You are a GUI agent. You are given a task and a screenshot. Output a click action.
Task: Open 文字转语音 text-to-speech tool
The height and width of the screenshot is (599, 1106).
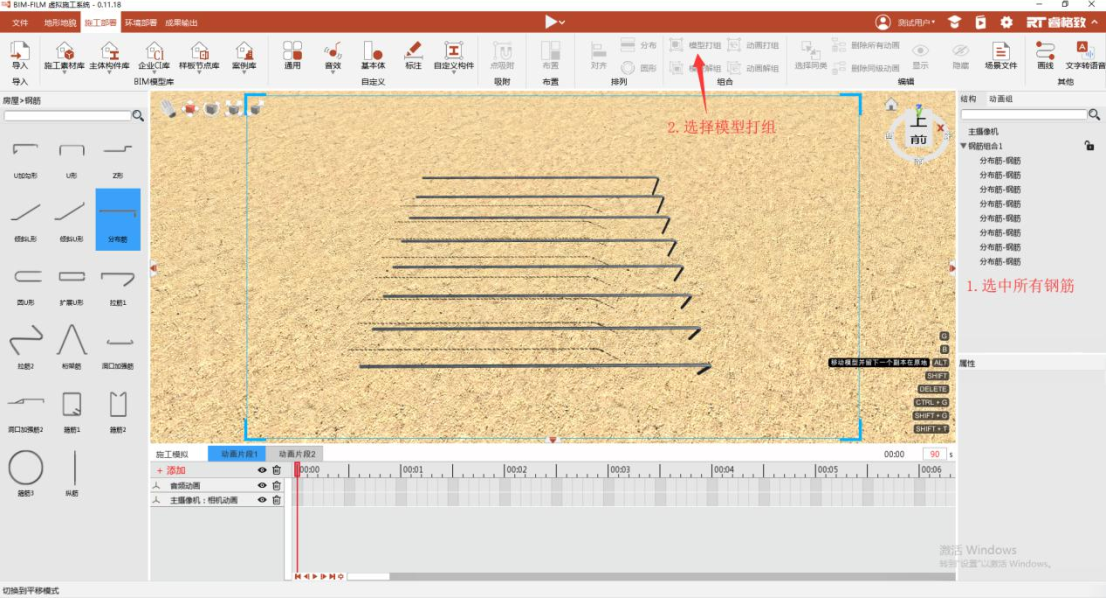click(x=1085, y=55)
